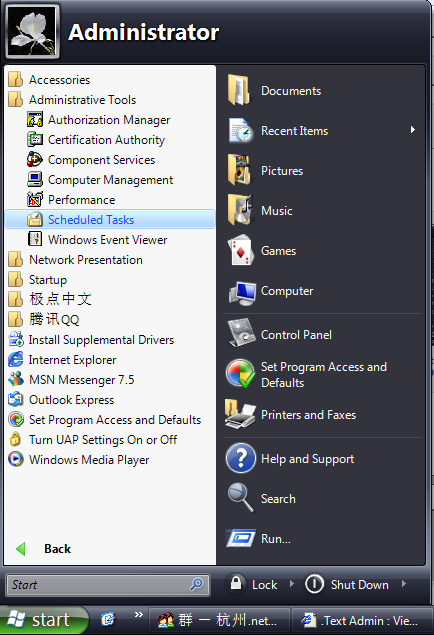Open the Lock options arrow
This screenshot has width=434, height=635.
[291, 584]
